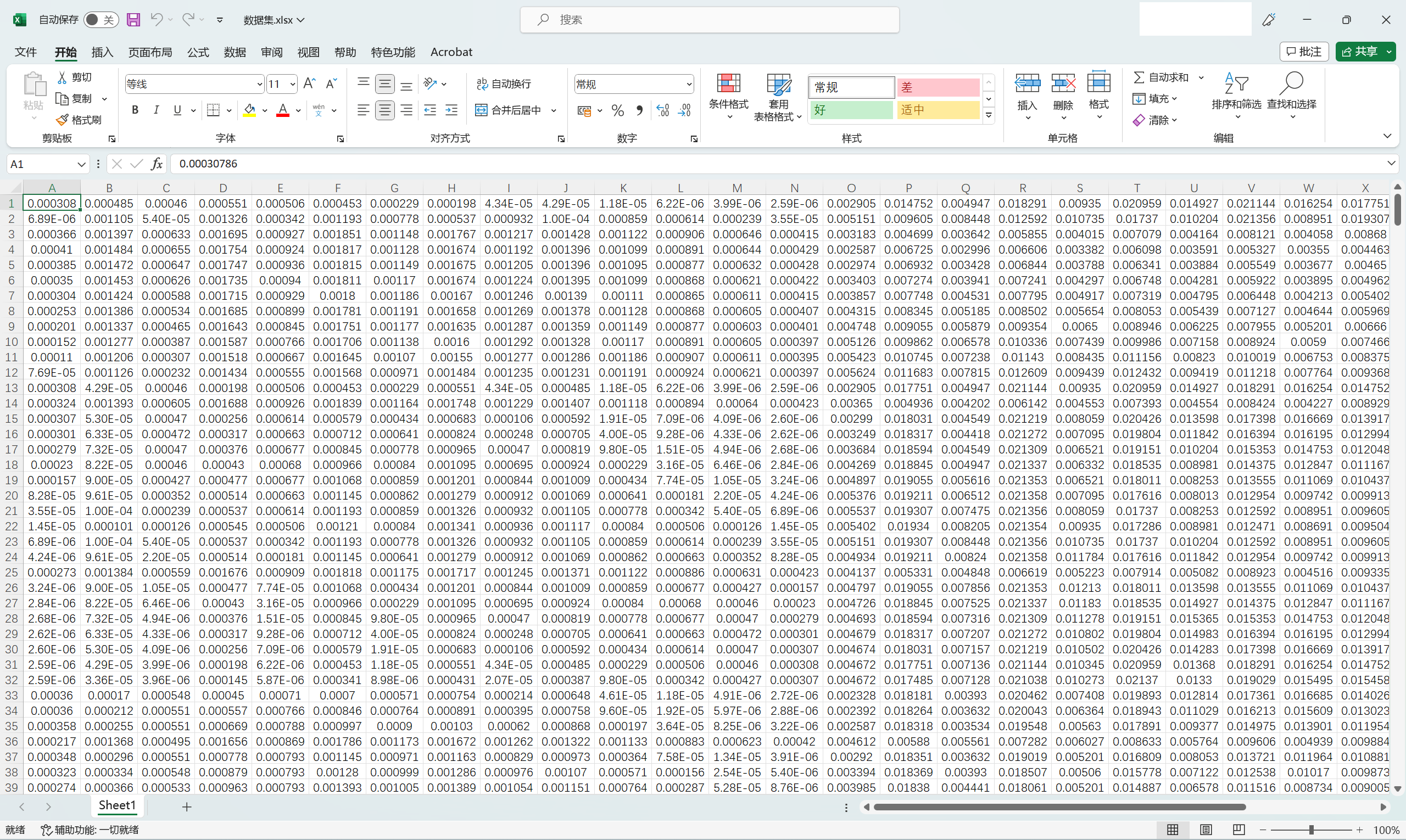This screenshot has width=1406, height=840.
Task: Click the Insert Function fx icon
Action: tap(157, 164)
